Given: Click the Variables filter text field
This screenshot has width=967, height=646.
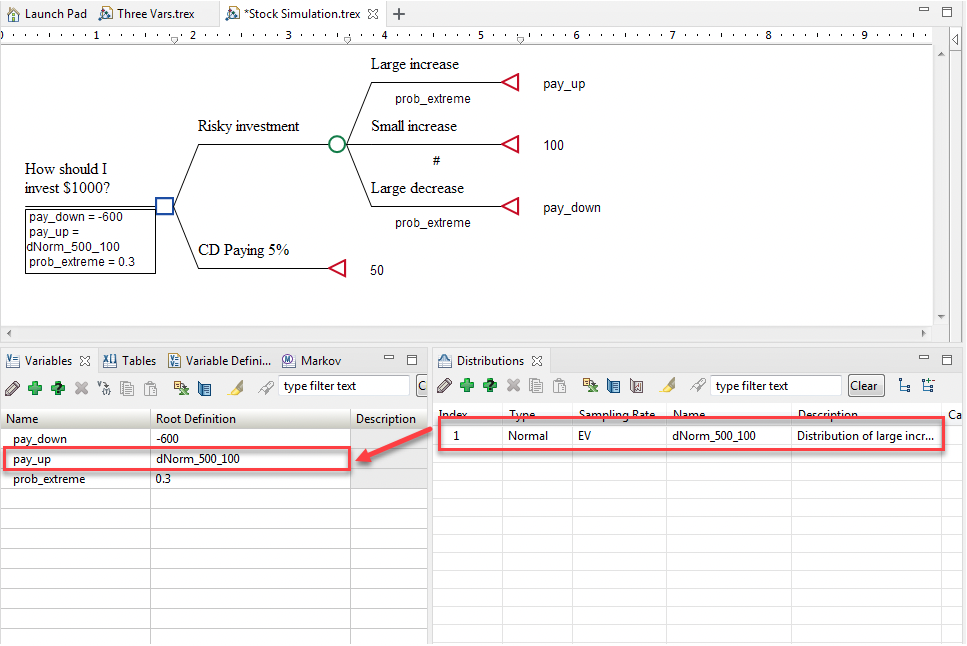Looking at the screenshot, I should coord(343,386).
